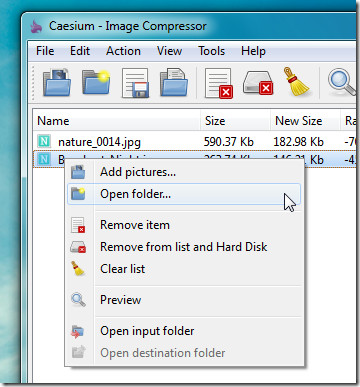
Task: Open the Action menu
Action: pyautogui.click(x=123, y=51)
